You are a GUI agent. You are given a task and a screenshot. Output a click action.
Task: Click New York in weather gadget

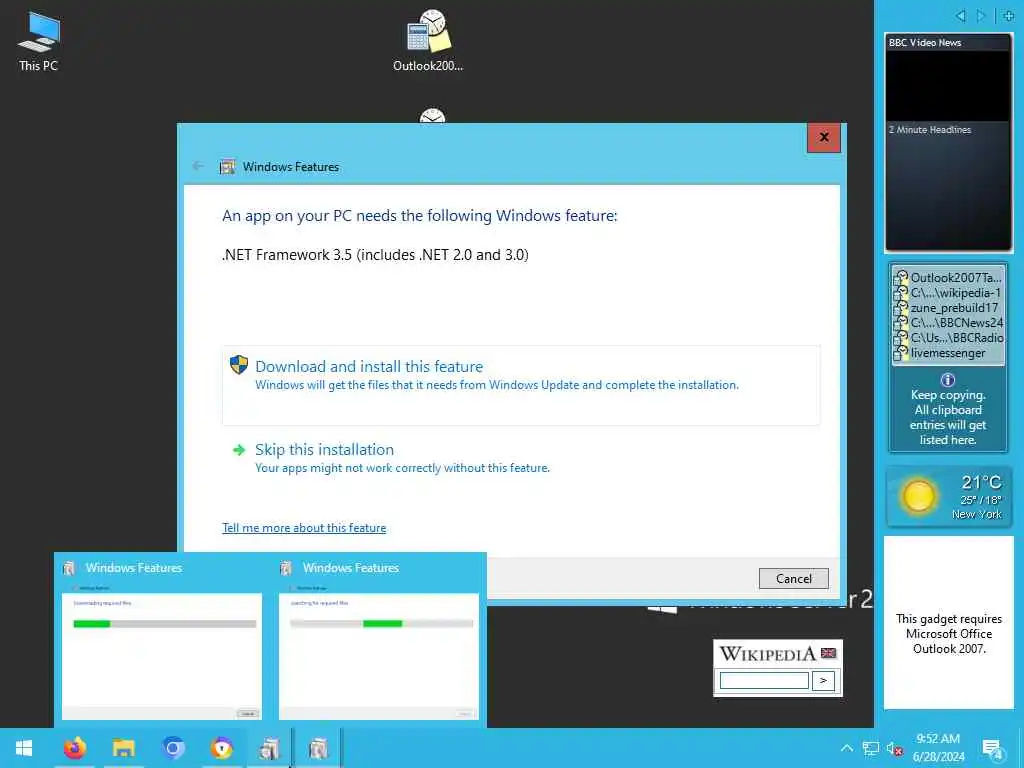pyautogui.click(x=976, y=514)
